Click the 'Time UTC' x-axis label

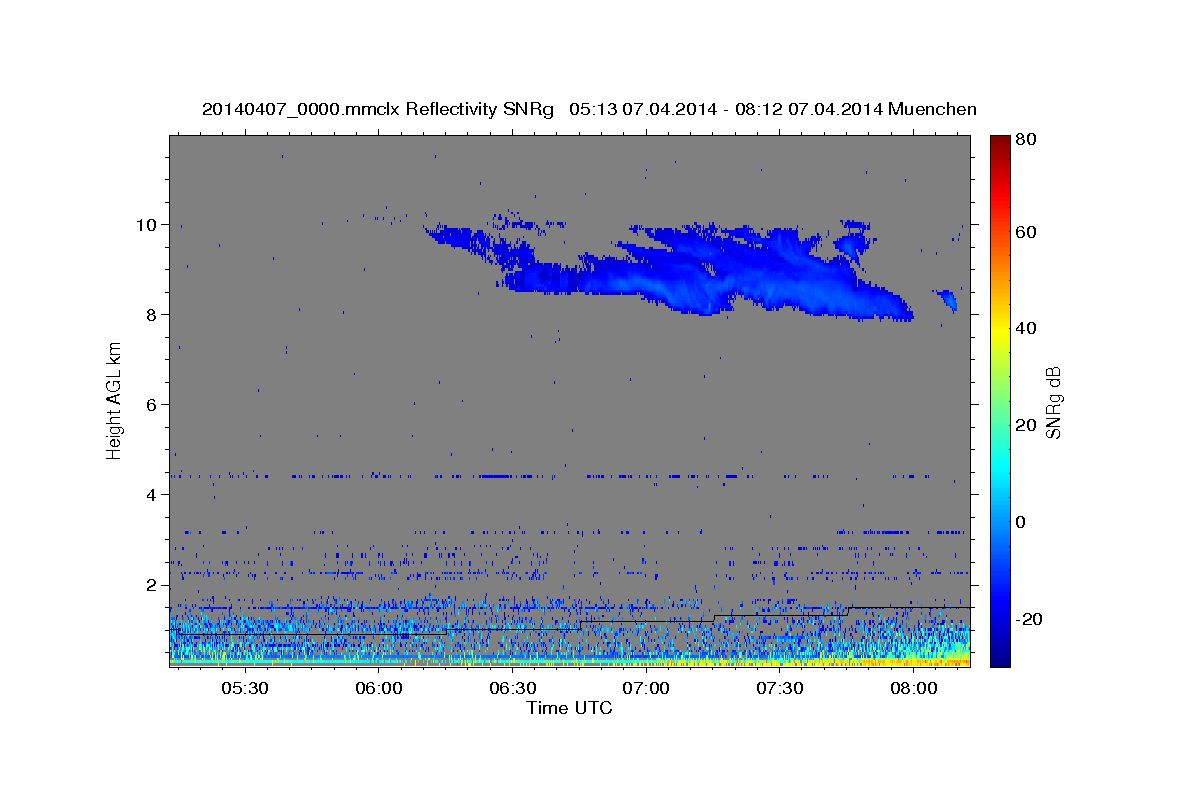tap(569, 708)
